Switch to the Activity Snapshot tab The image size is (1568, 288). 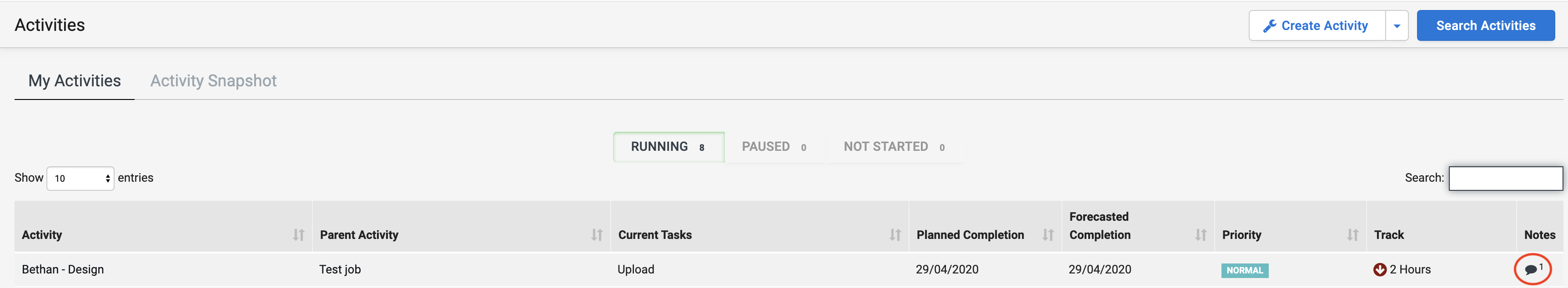[x=214, y=81]
